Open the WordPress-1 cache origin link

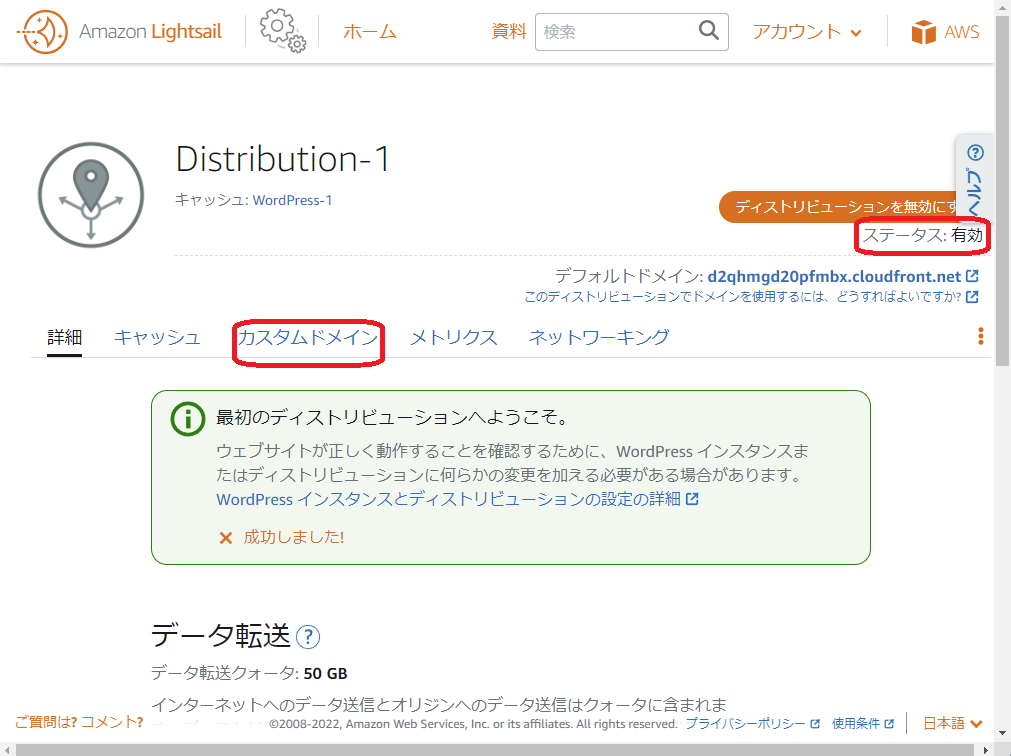[292, 200]
